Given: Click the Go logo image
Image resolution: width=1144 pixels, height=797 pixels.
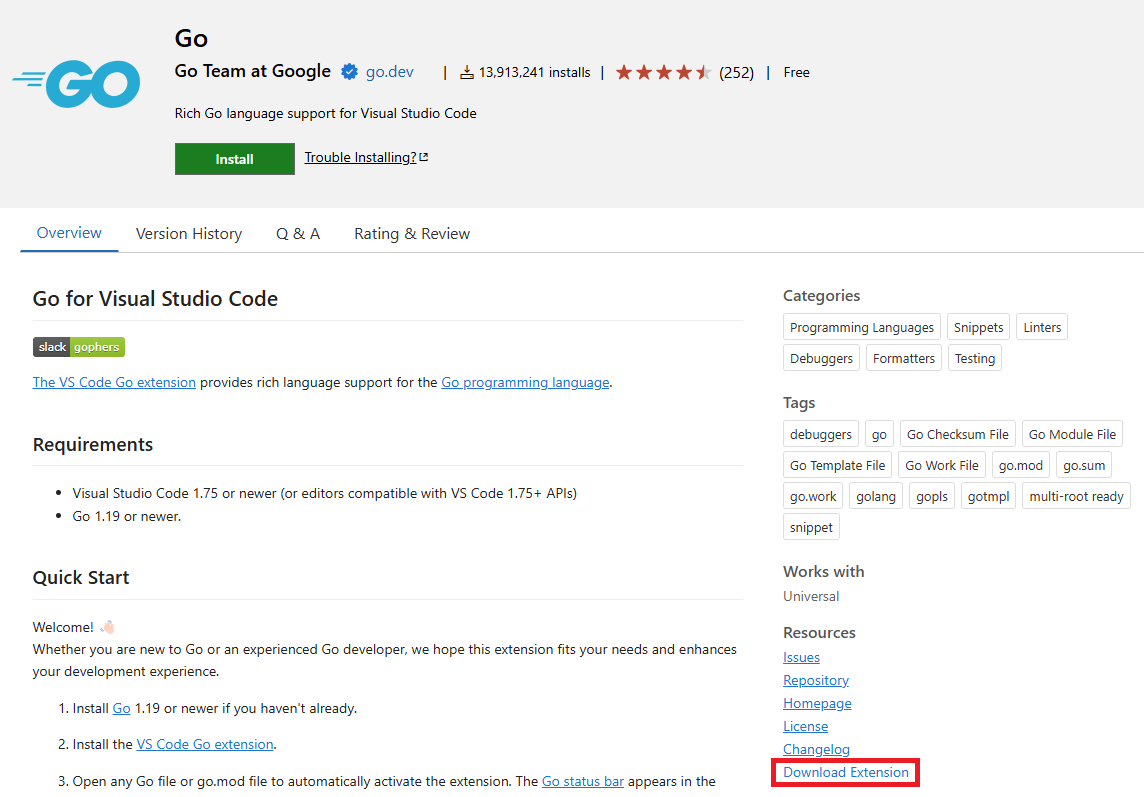Looking at the screenshot, I should coord(76,84).
